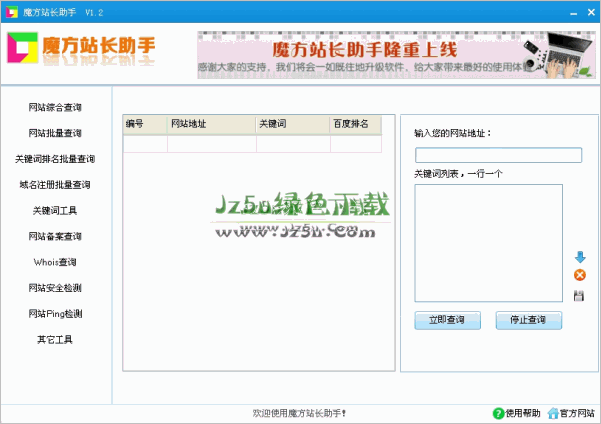Click the 立即查询 button

click(447, 320)
